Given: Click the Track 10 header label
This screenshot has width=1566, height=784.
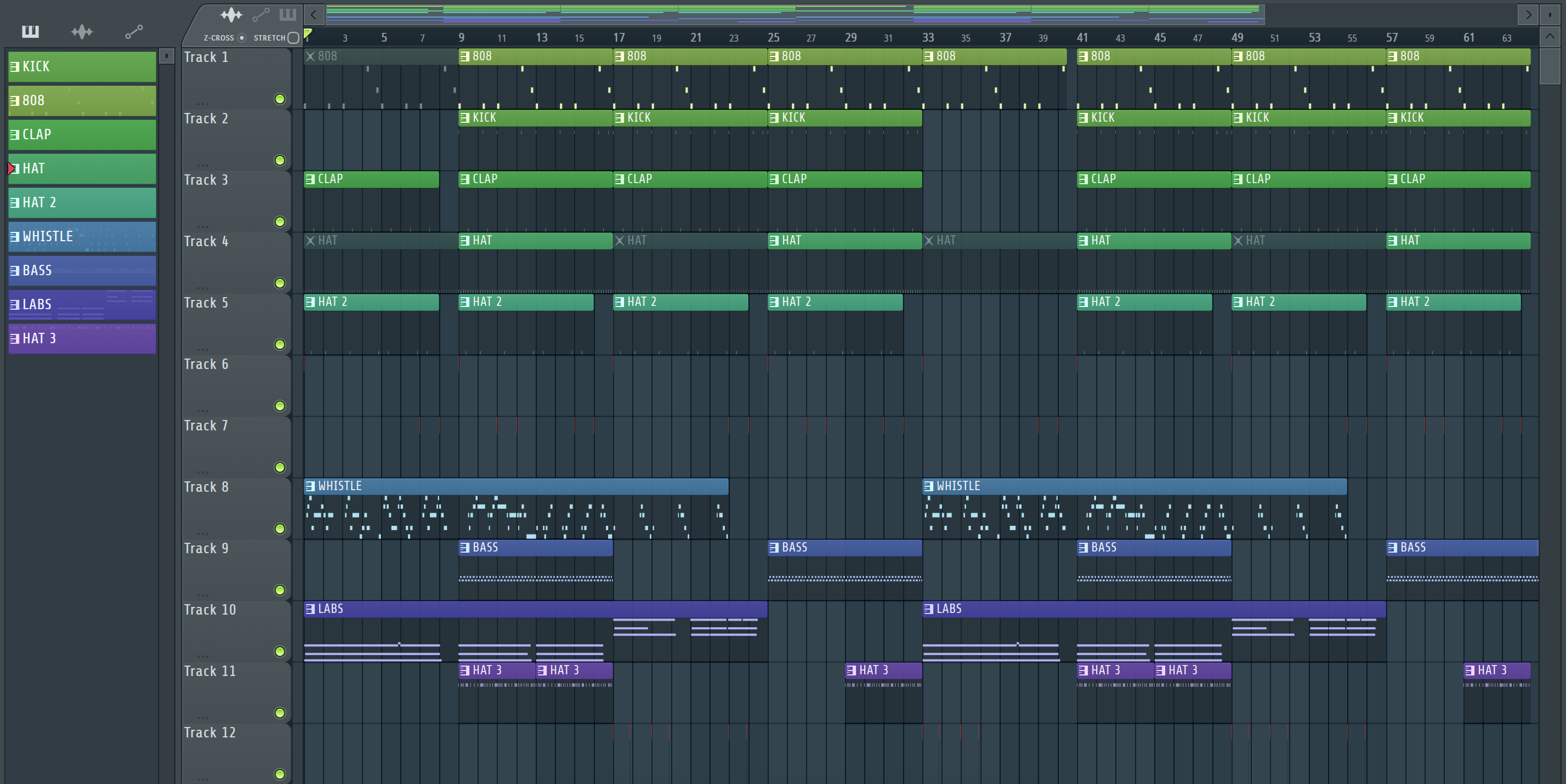Looking at the screenshot, I should pyautogui.click(x=209, y=610).
